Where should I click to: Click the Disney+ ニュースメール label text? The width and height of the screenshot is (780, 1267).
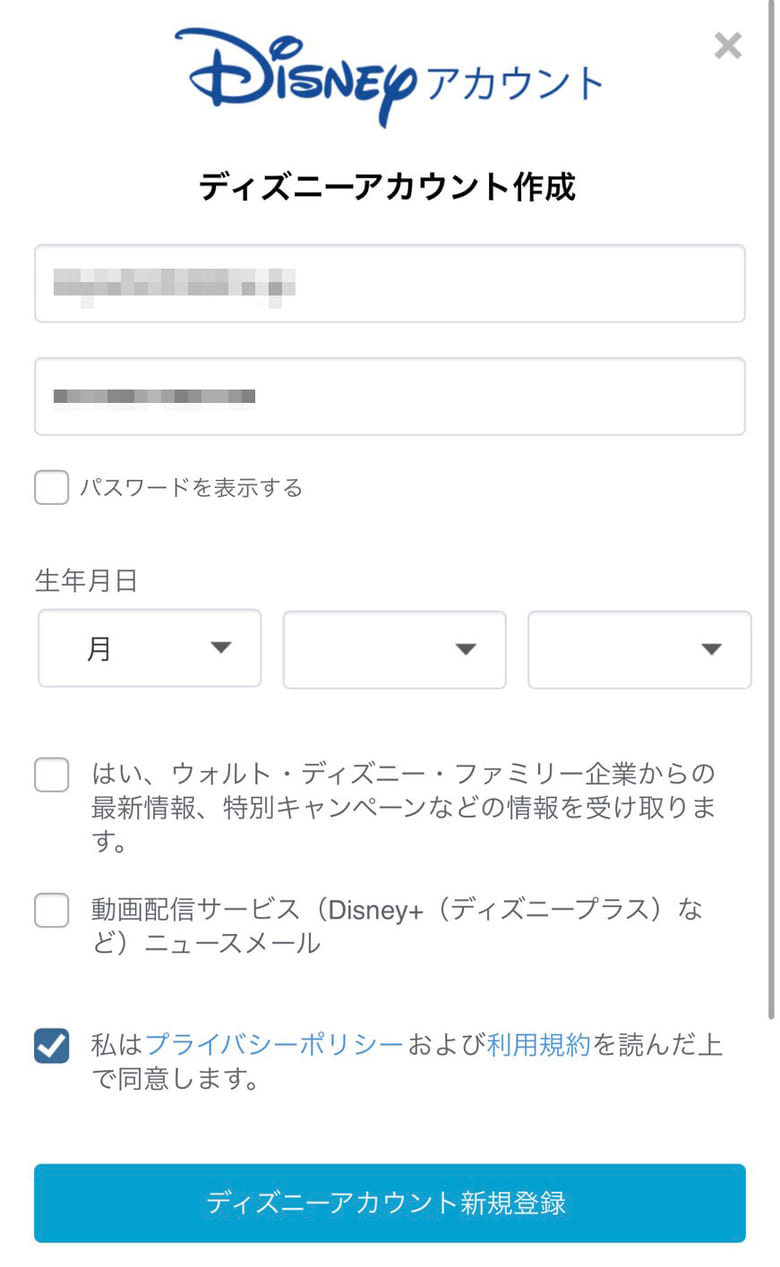(x=397, y=925)
